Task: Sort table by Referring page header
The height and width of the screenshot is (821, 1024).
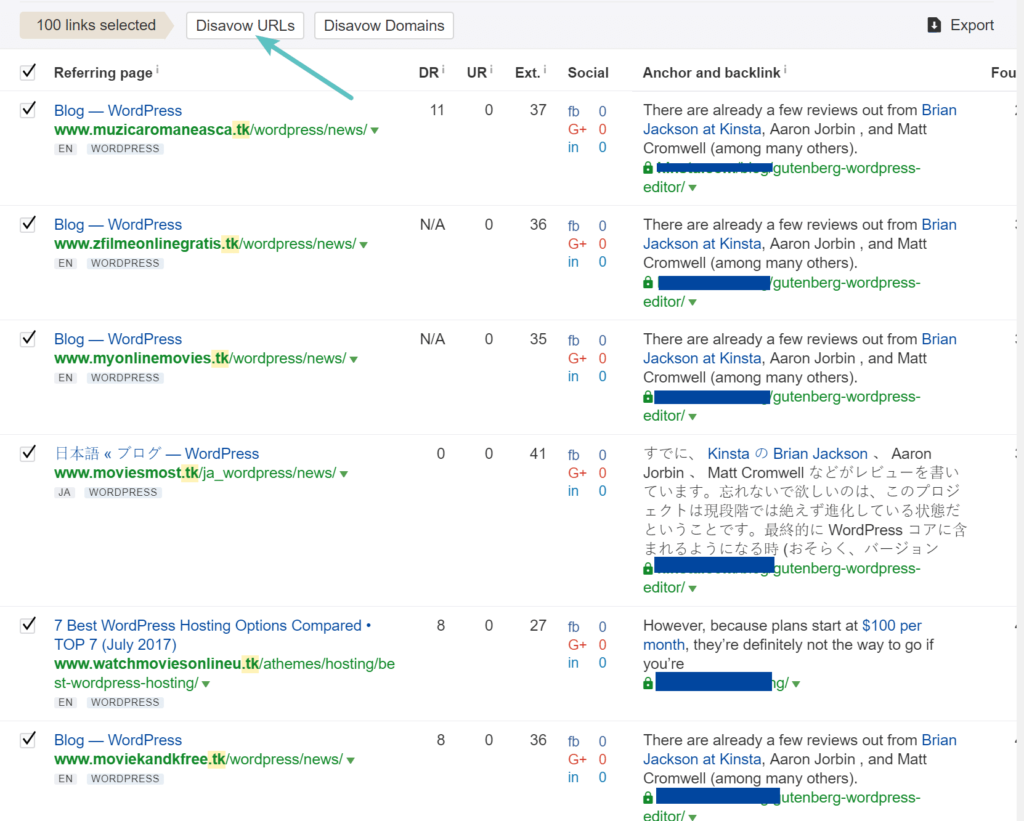Action: coord(103,72)
